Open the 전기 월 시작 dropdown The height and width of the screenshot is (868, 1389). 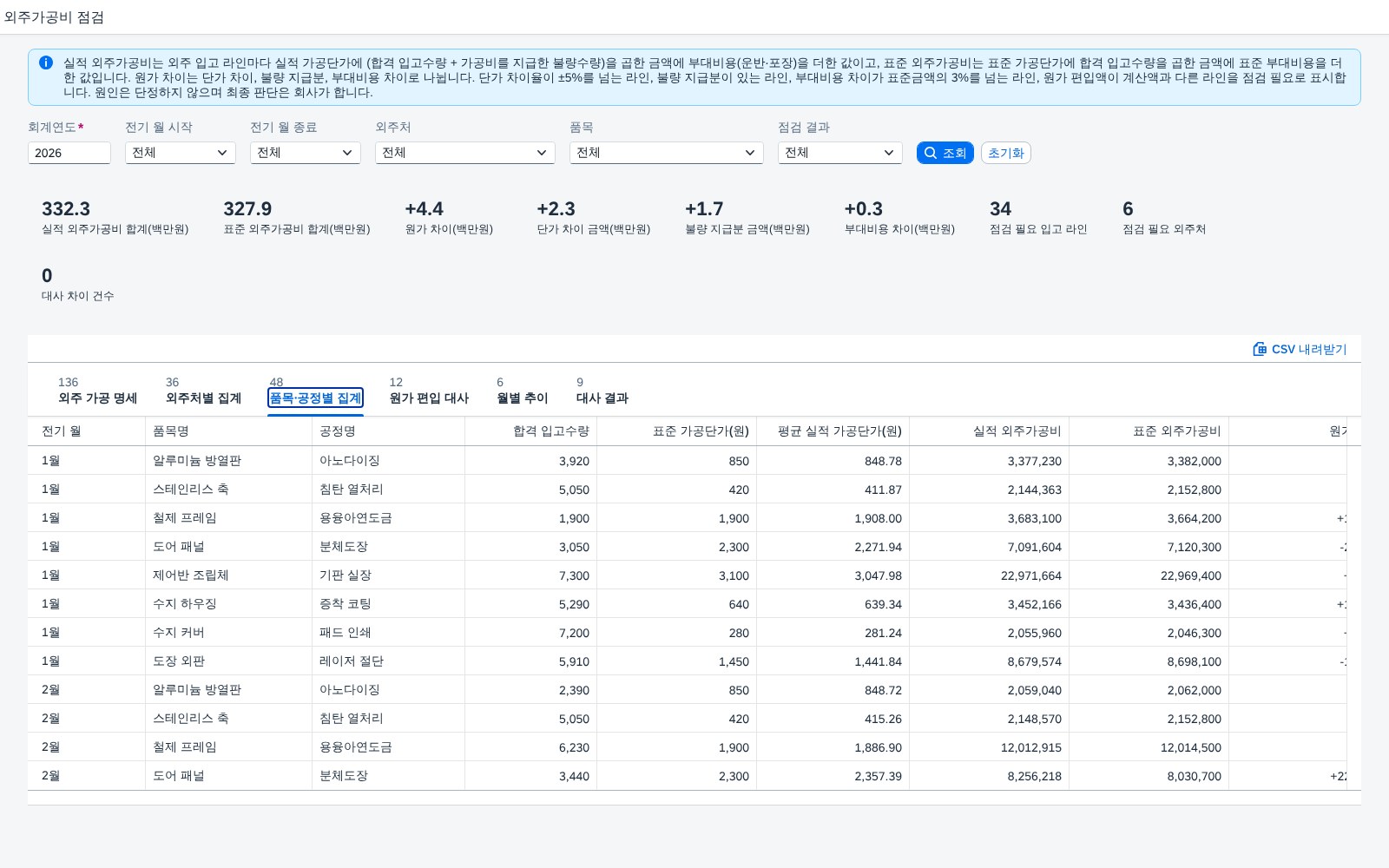click(x=181, y=153)
